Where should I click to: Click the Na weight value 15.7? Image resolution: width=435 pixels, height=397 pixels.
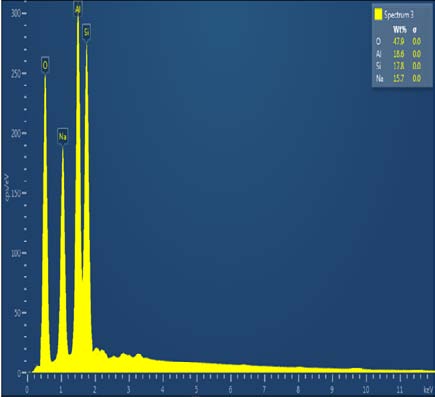pyautogui.click(x=399, y=78)
